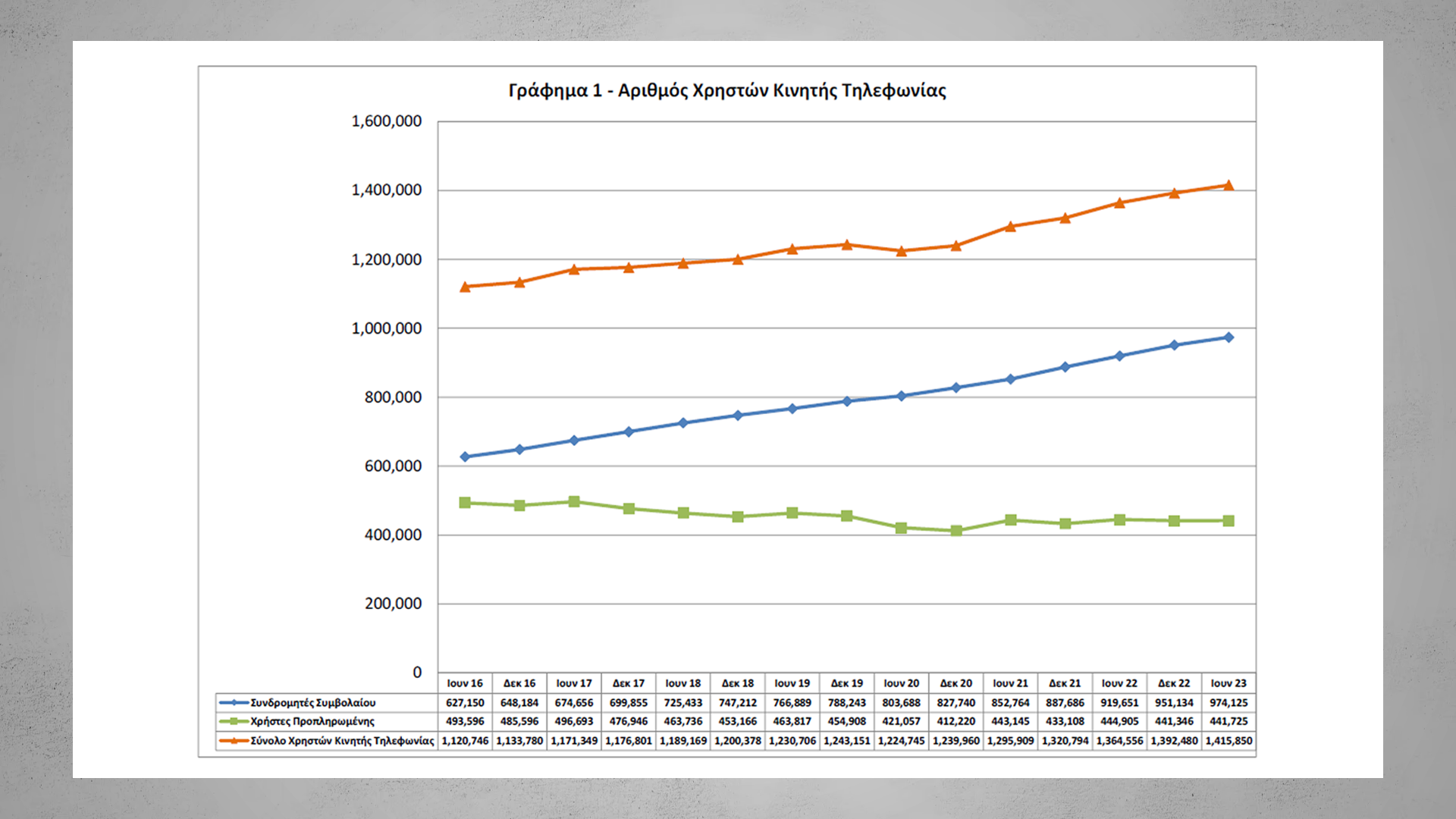Select table cell 1,171,349

(x=574, y=741)
